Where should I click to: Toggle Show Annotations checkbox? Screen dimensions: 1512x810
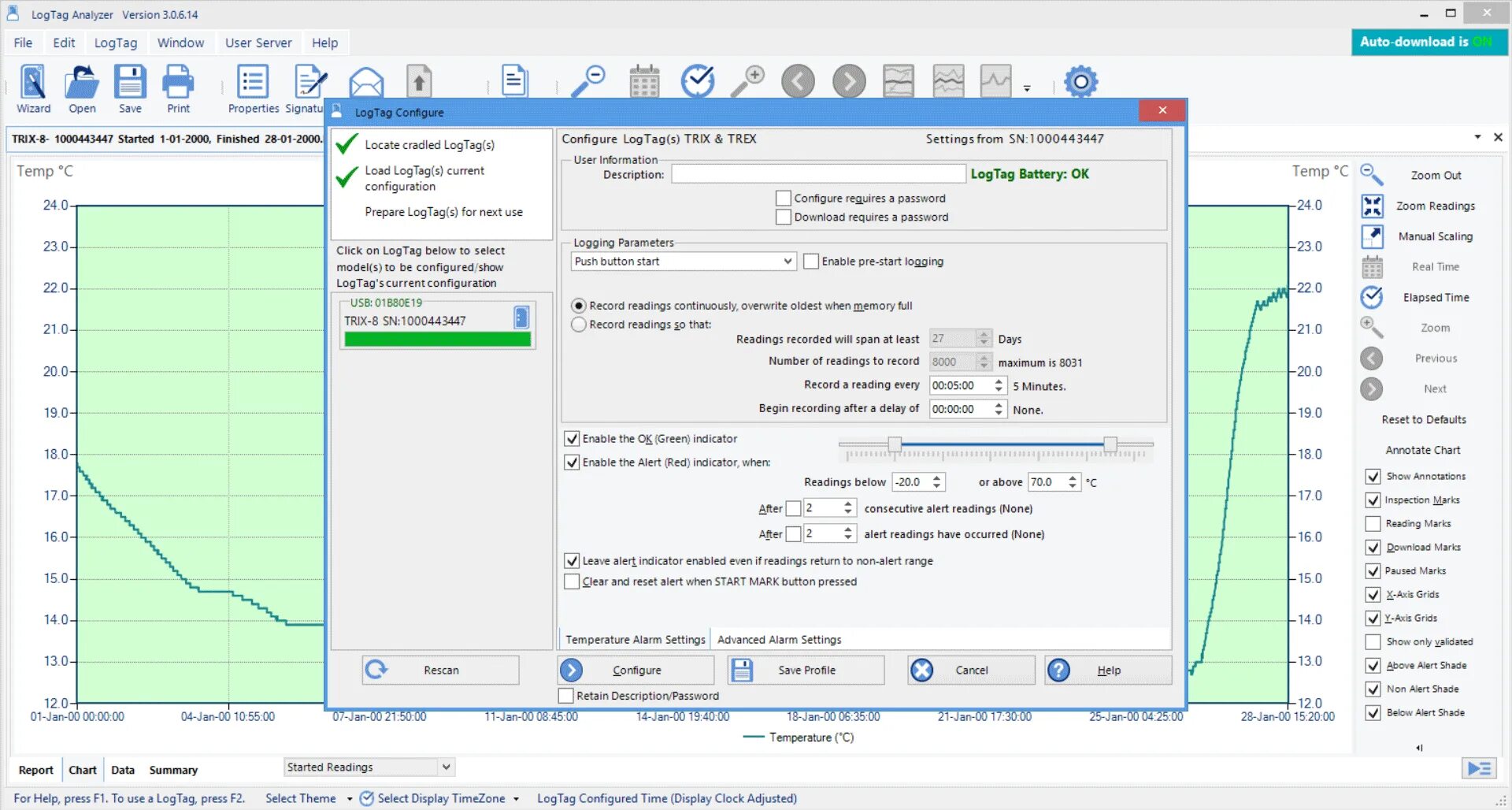(1373, 476)
